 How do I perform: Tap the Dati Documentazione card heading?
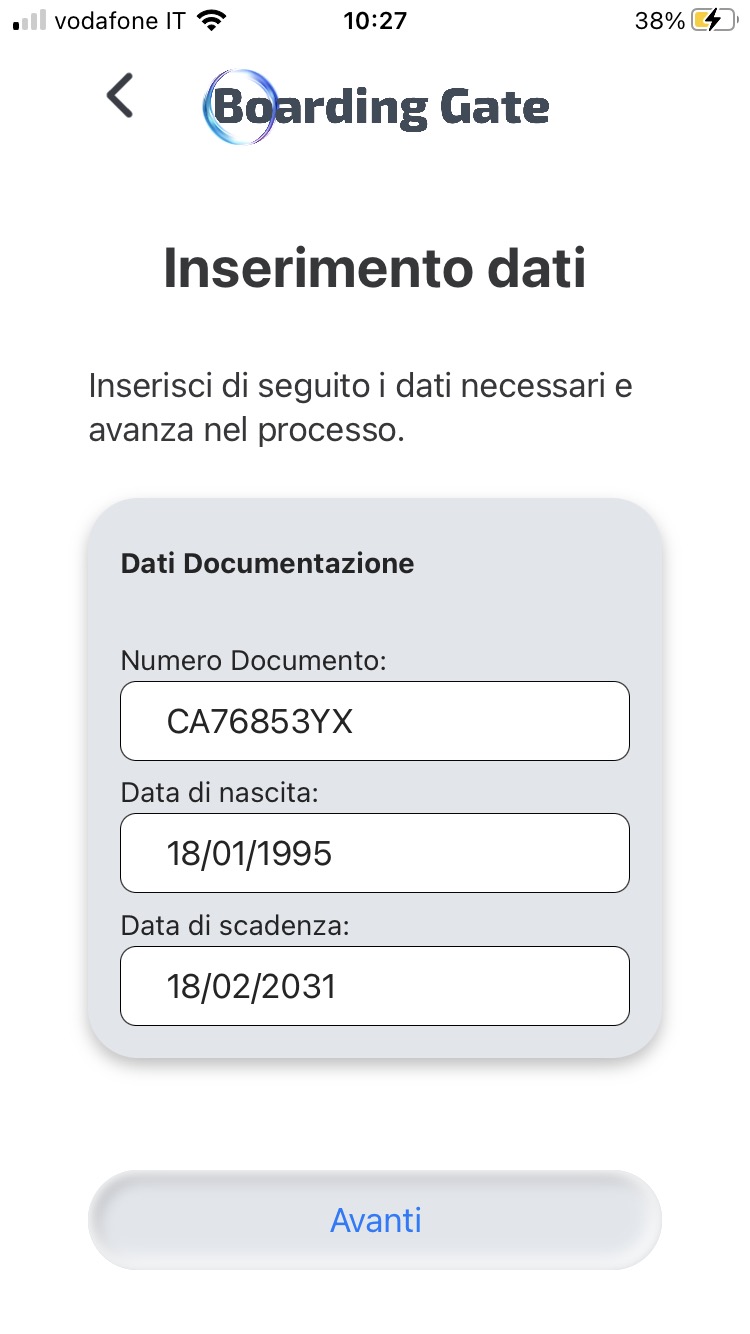267,563
